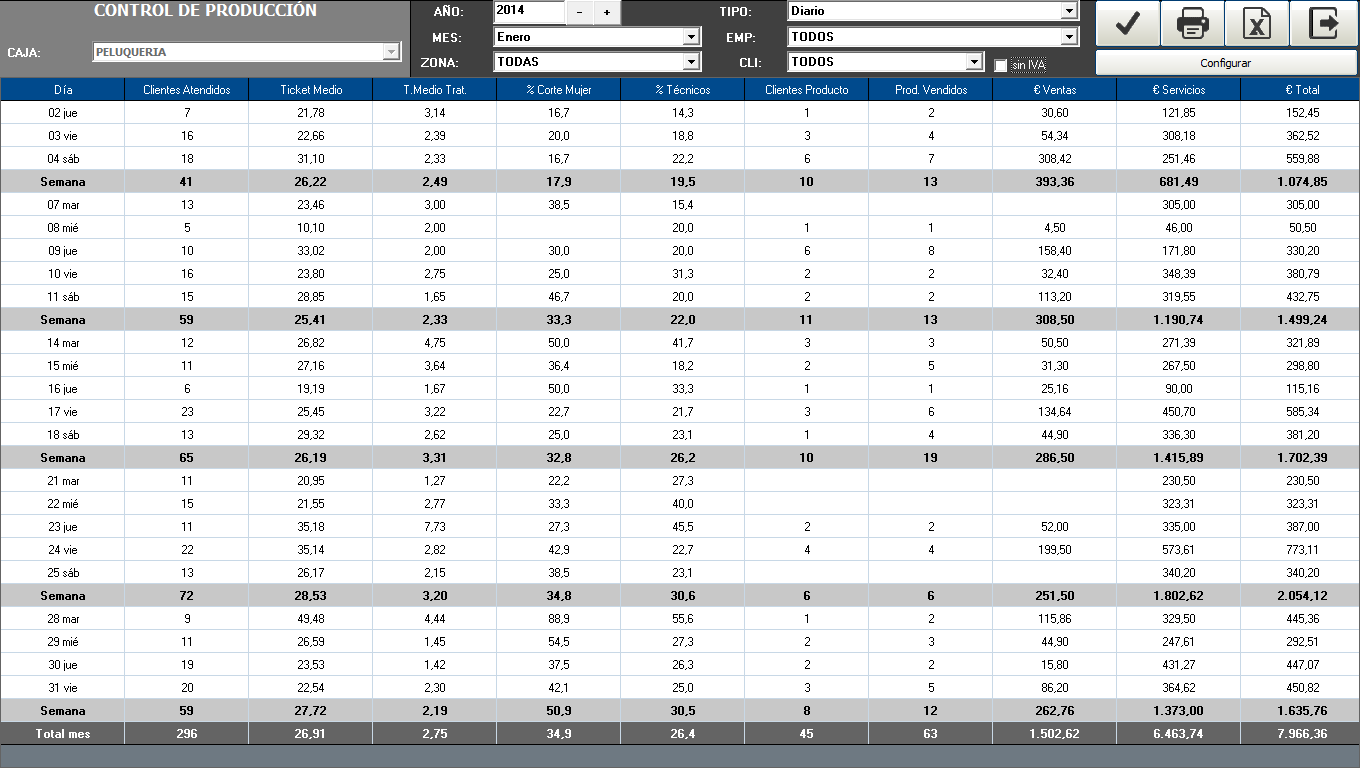The height and width of the screenshot is (768, 1360).
Task: Open the CAJA Peluqueria dropdown
Action: (391, 52)
